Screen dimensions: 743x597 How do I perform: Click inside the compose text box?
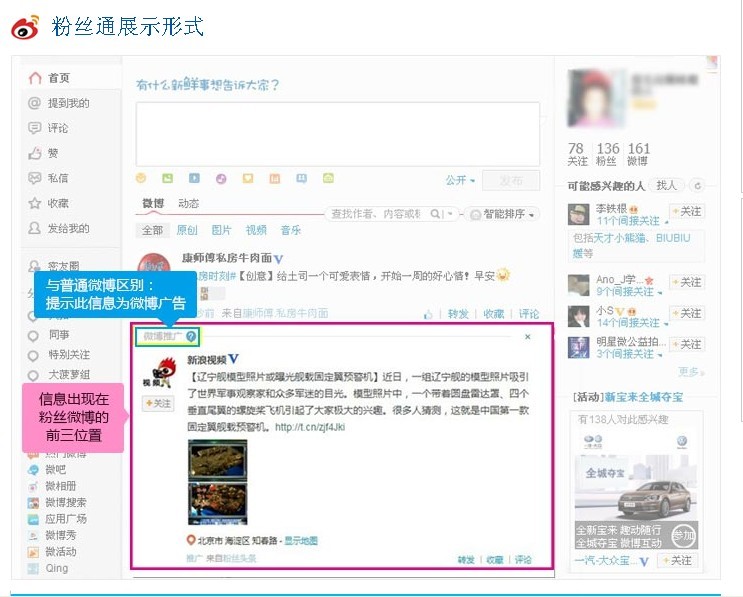point(337,132)
